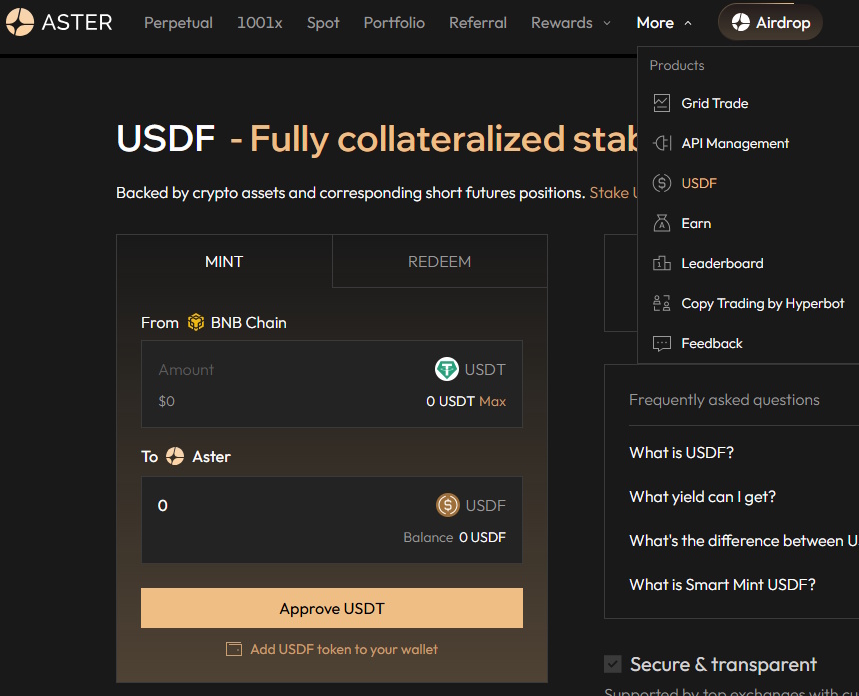Click the Aster logo icon
Screen dimensions: 859x696
pyautogui.click(x=20, y=22)
